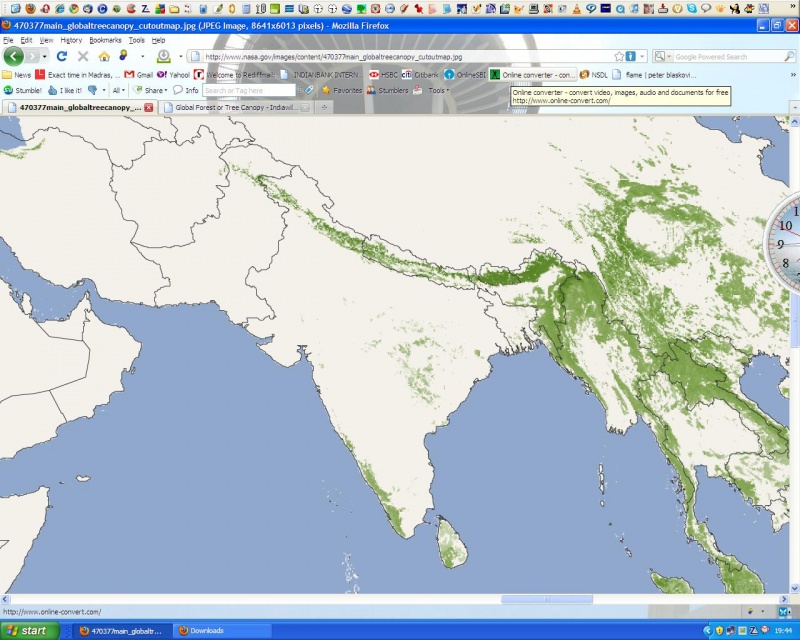
Task: Bookmark this page with star icon
Action: pyautogui.click(x=619, y=57)
